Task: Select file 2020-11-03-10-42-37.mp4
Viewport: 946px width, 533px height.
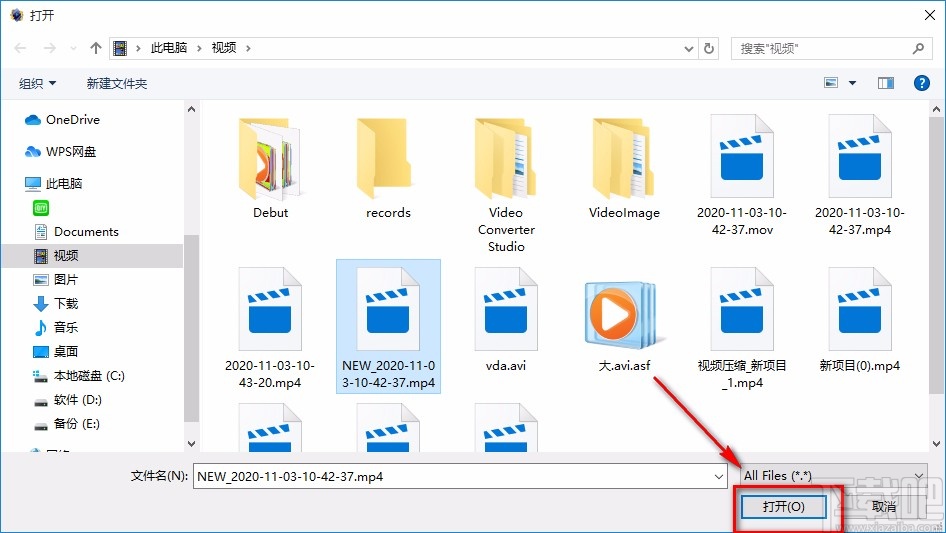Action: pos(860,176)
